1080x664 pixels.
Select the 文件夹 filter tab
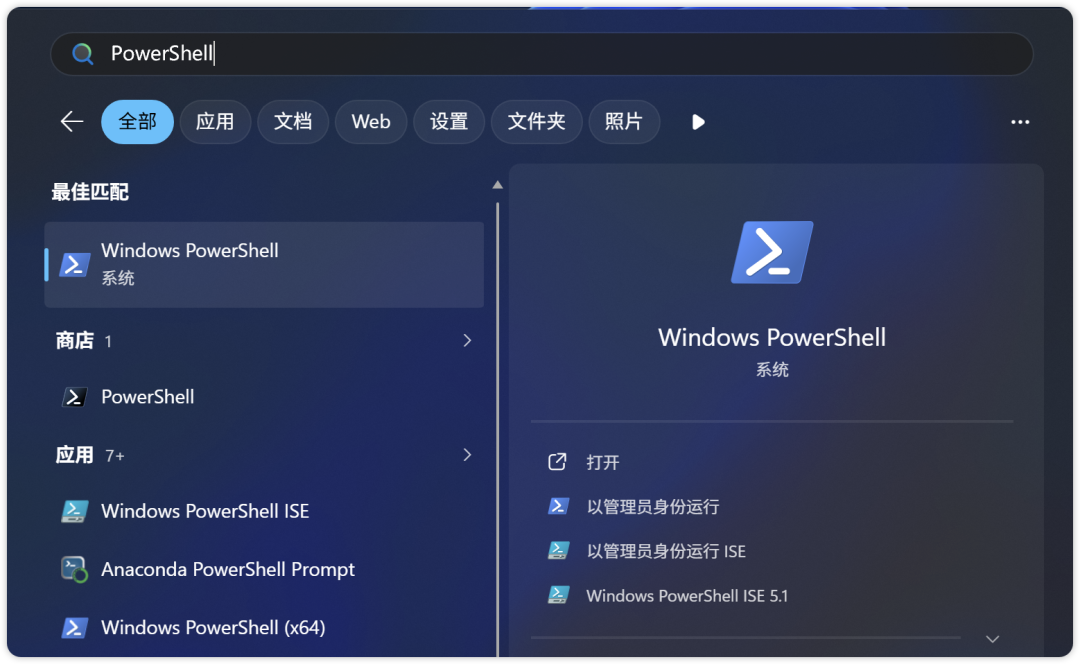(536, 122)
